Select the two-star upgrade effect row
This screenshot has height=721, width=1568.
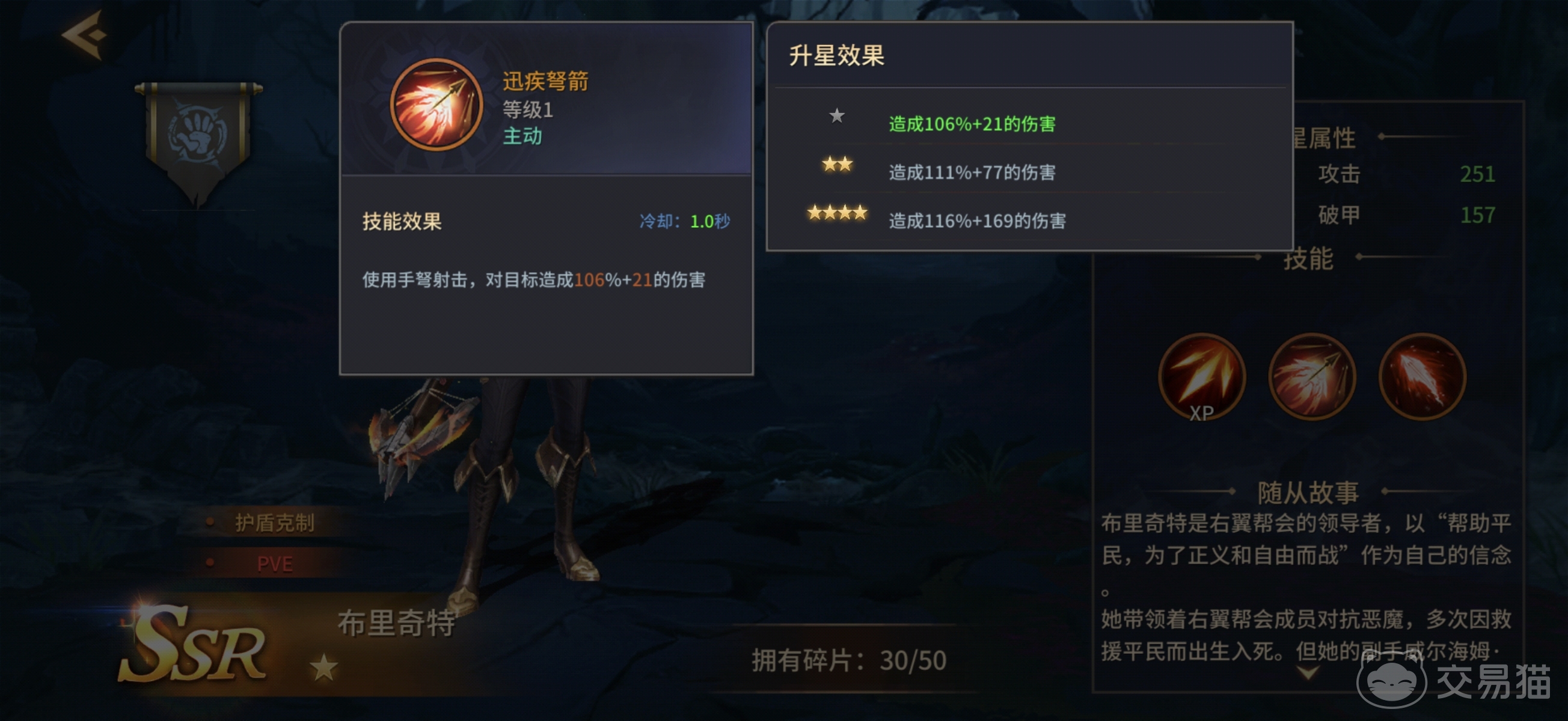click(1029, 171)
